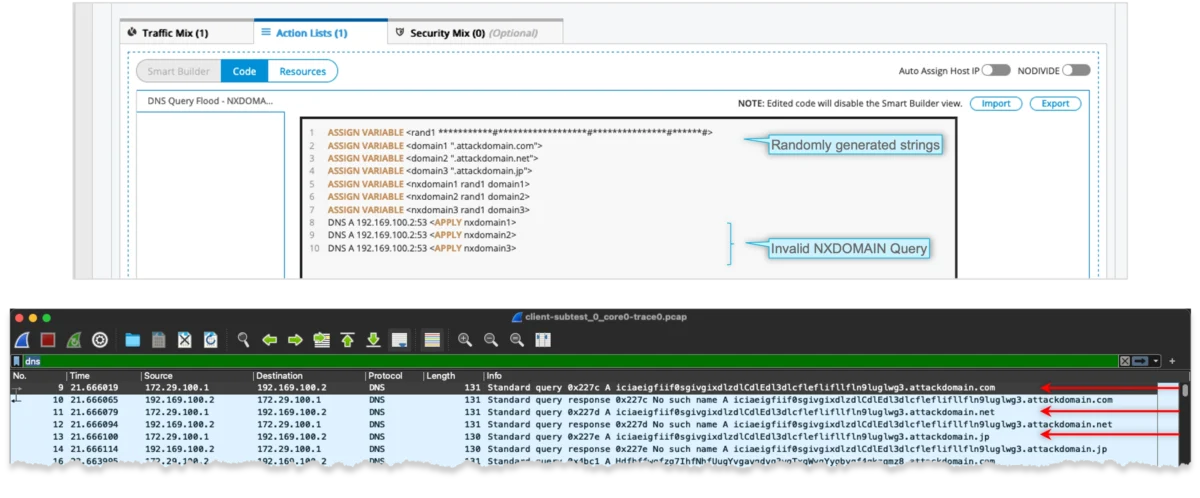The image size is (1200, 498).
Task: Stop capture using the red square icon
Action: [47, 340]
